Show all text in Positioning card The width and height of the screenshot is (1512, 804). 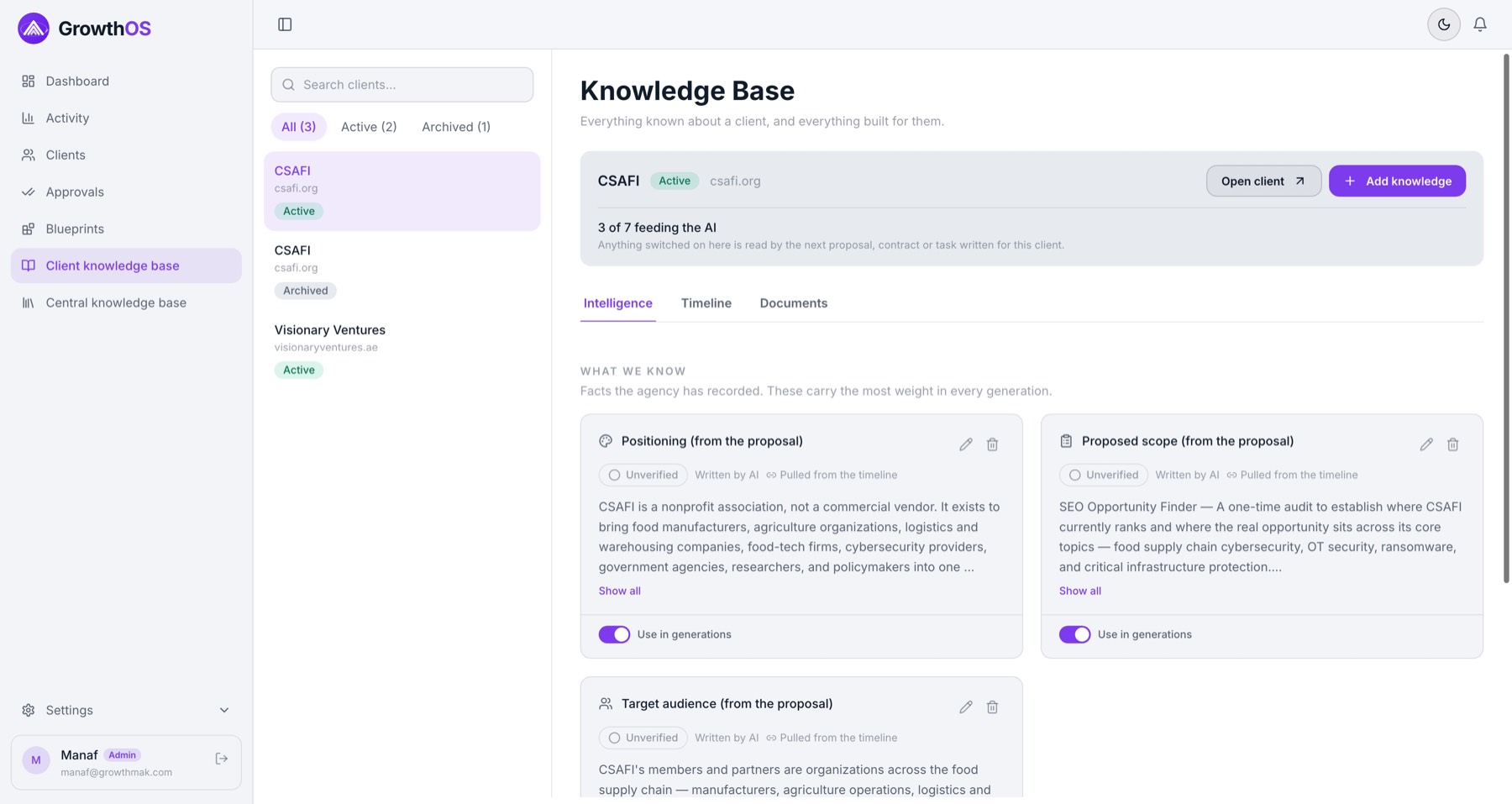point(620,591)
